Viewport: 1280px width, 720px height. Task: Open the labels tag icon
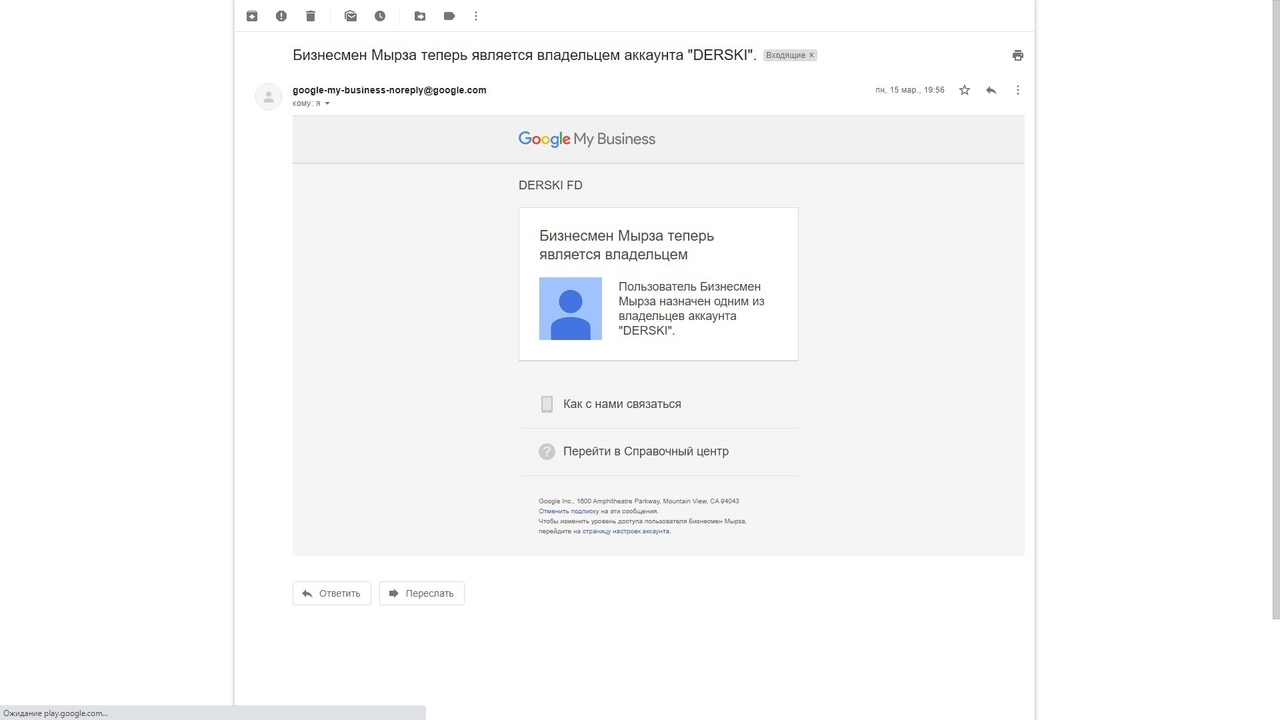449,16
